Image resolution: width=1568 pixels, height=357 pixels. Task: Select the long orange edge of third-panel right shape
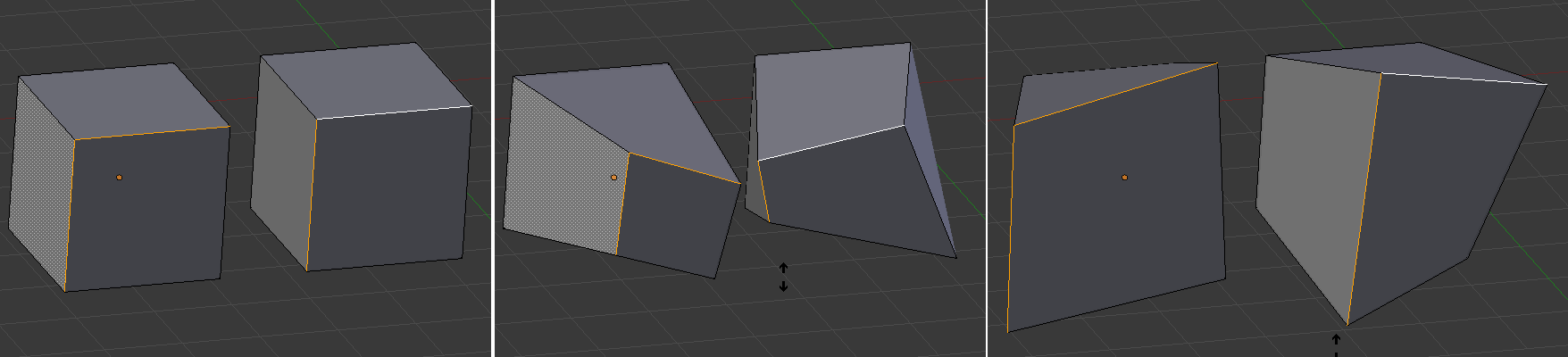[1364, 199]
